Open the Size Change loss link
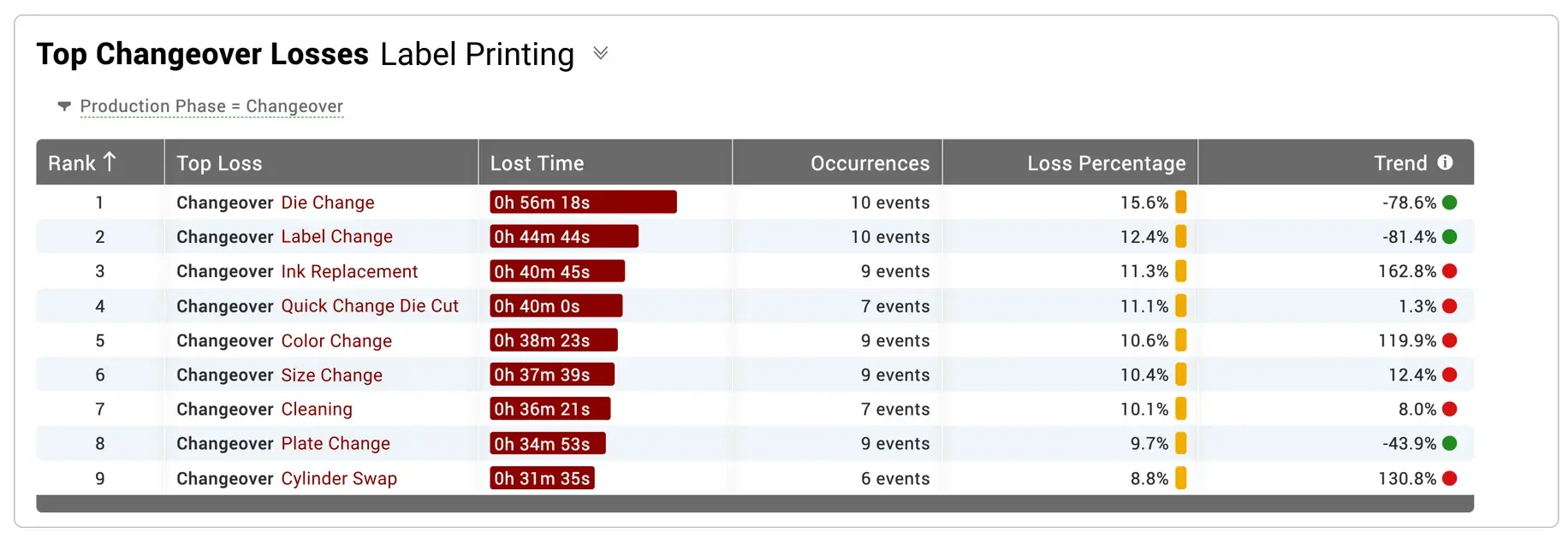1568x538 pixels. [x=332, y=375]
